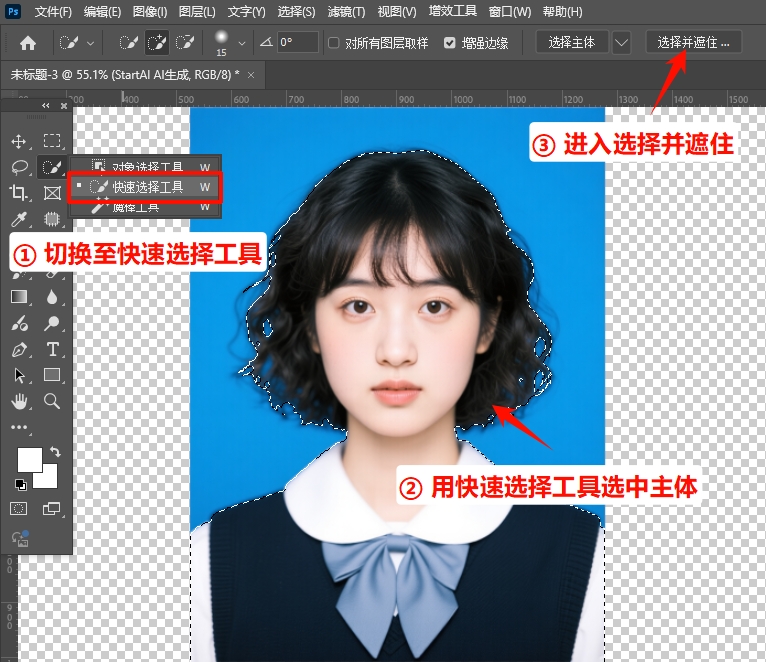
Task: Choose 对象选择工具 from the flyout
Action: pyautogui.click(x=146, y=165)
